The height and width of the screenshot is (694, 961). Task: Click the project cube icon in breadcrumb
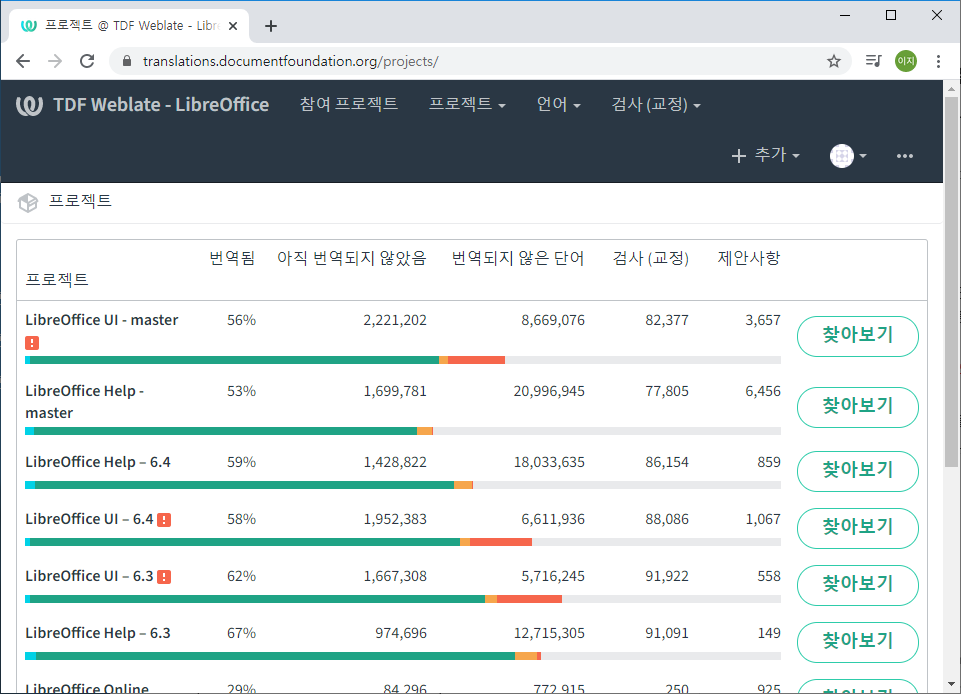tap(28, 202)
